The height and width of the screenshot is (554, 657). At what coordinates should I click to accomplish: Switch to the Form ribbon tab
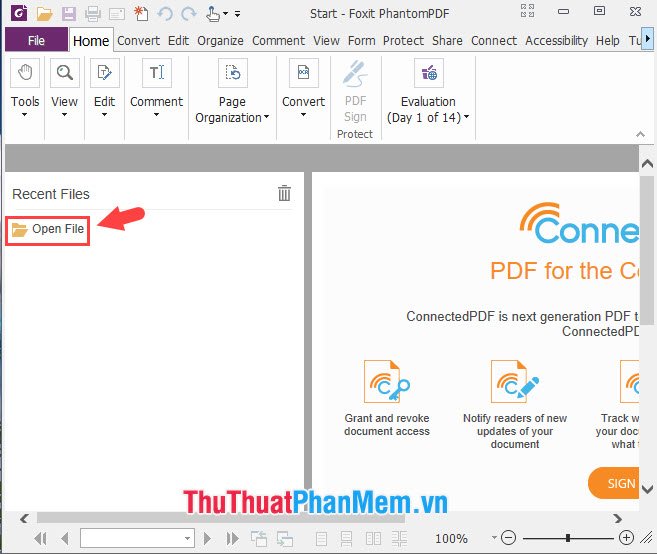(362, 41)
